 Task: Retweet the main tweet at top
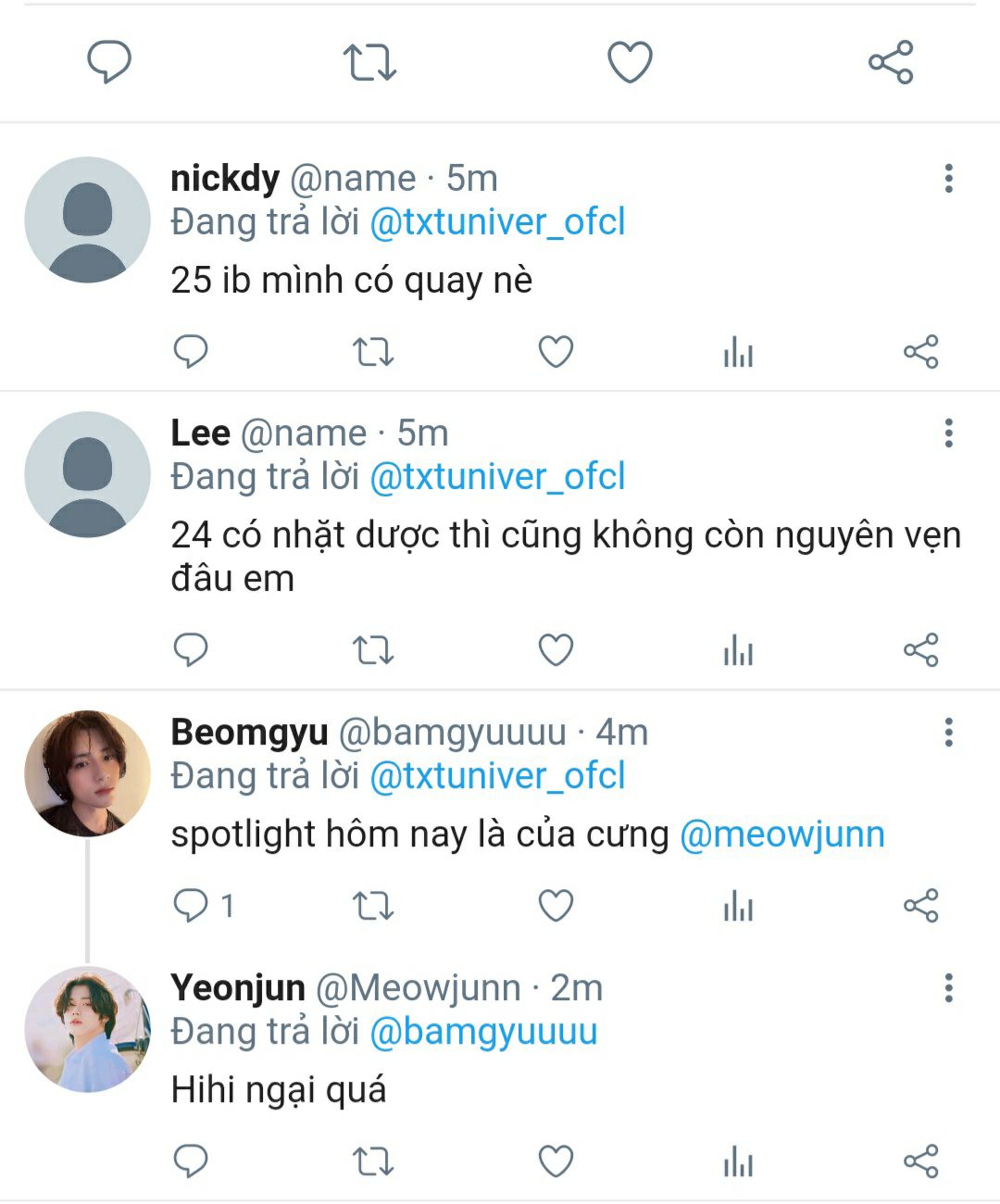[369, 63]
